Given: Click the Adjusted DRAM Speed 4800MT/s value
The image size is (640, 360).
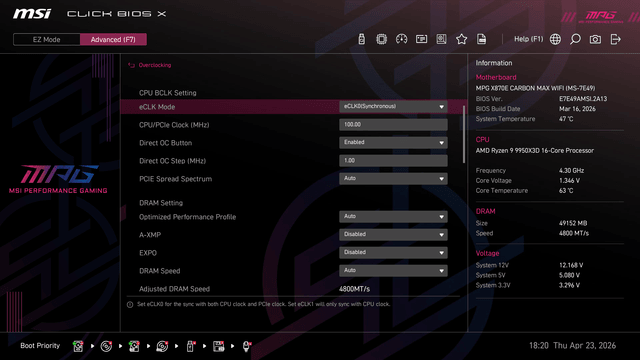Looking at the screenshot, I should (354, 289).
